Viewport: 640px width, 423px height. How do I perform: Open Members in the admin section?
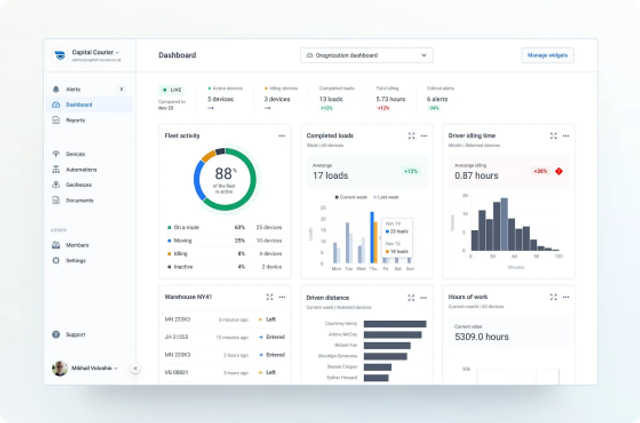89,245
